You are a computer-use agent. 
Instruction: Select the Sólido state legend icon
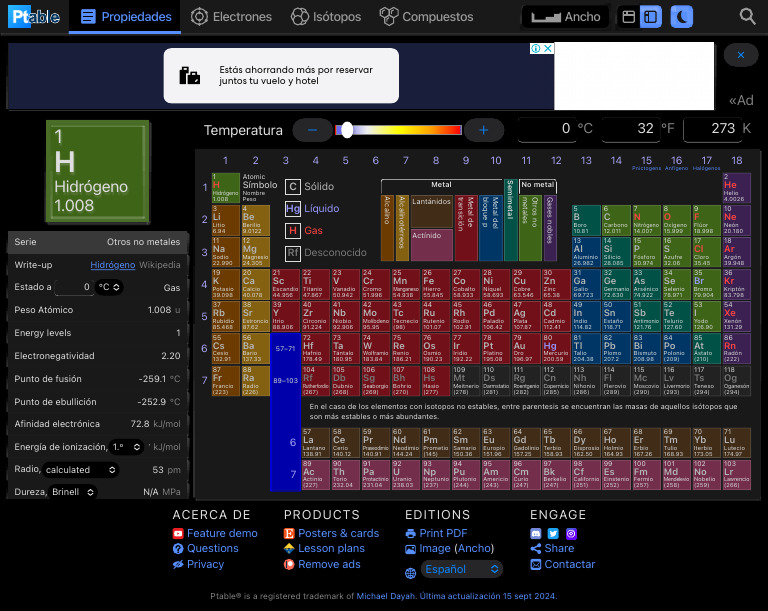(292, 187)
